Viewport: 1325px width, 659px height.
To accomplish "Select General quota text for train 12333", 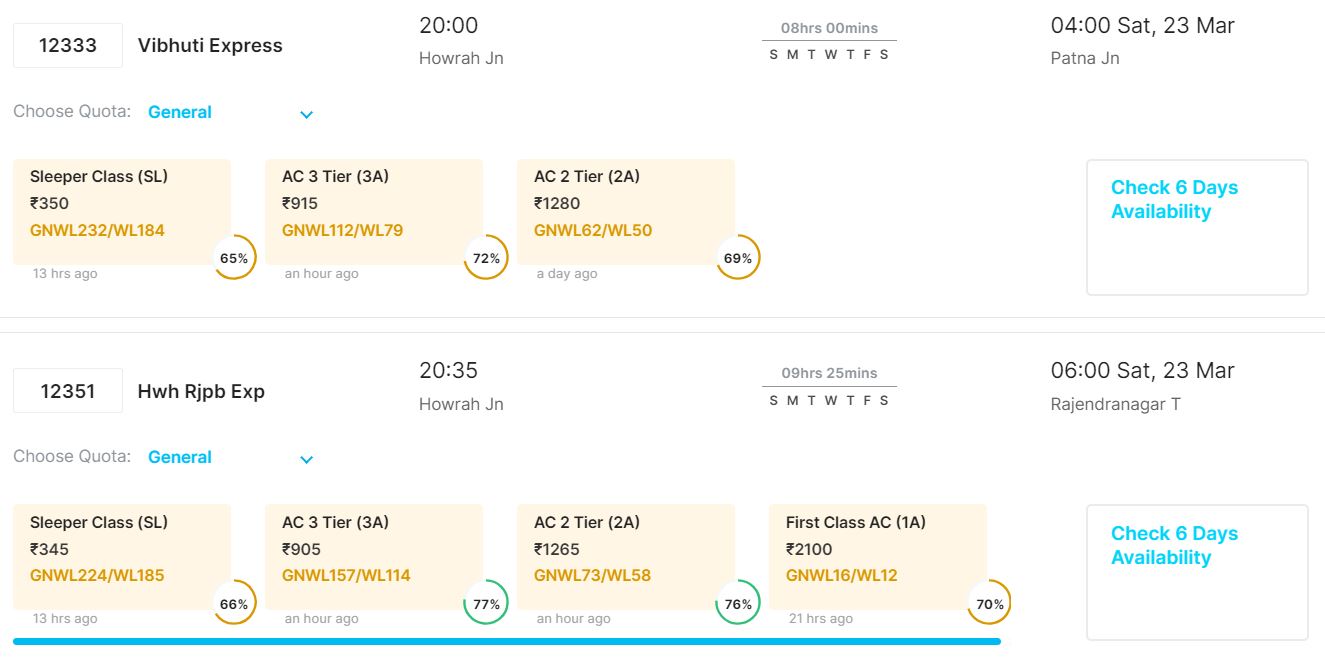I will tap(180, 112).
